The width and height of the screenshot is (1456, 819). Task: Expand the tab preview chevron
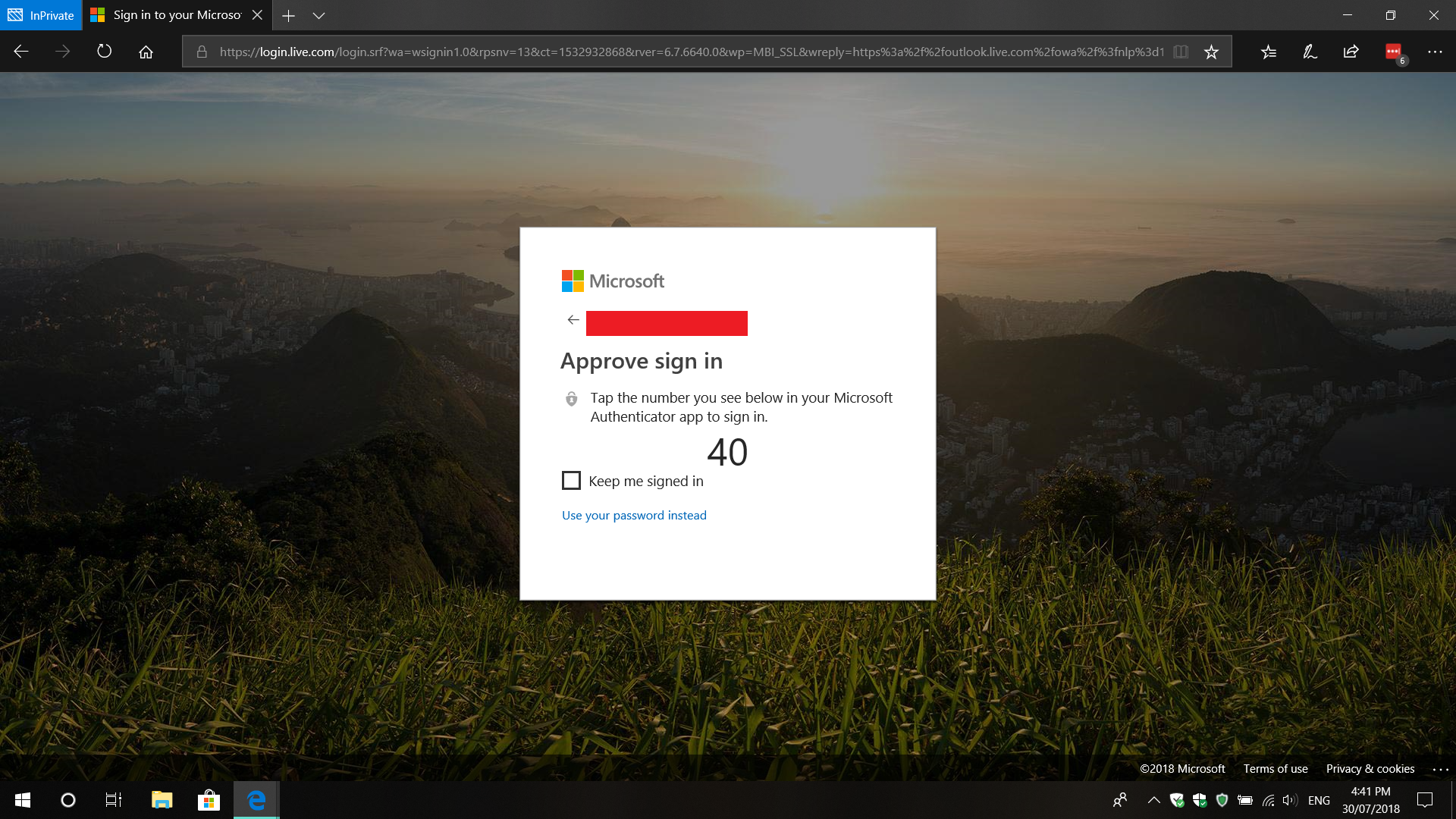(318, 15)
